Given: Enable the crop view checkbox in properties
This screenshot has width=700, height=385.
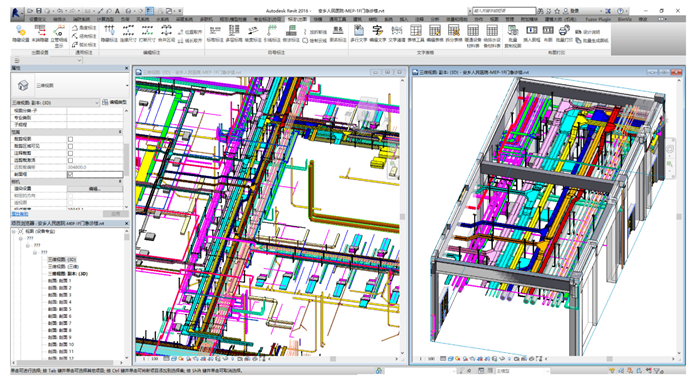Looking at the screenshot, I should (70, 139).
